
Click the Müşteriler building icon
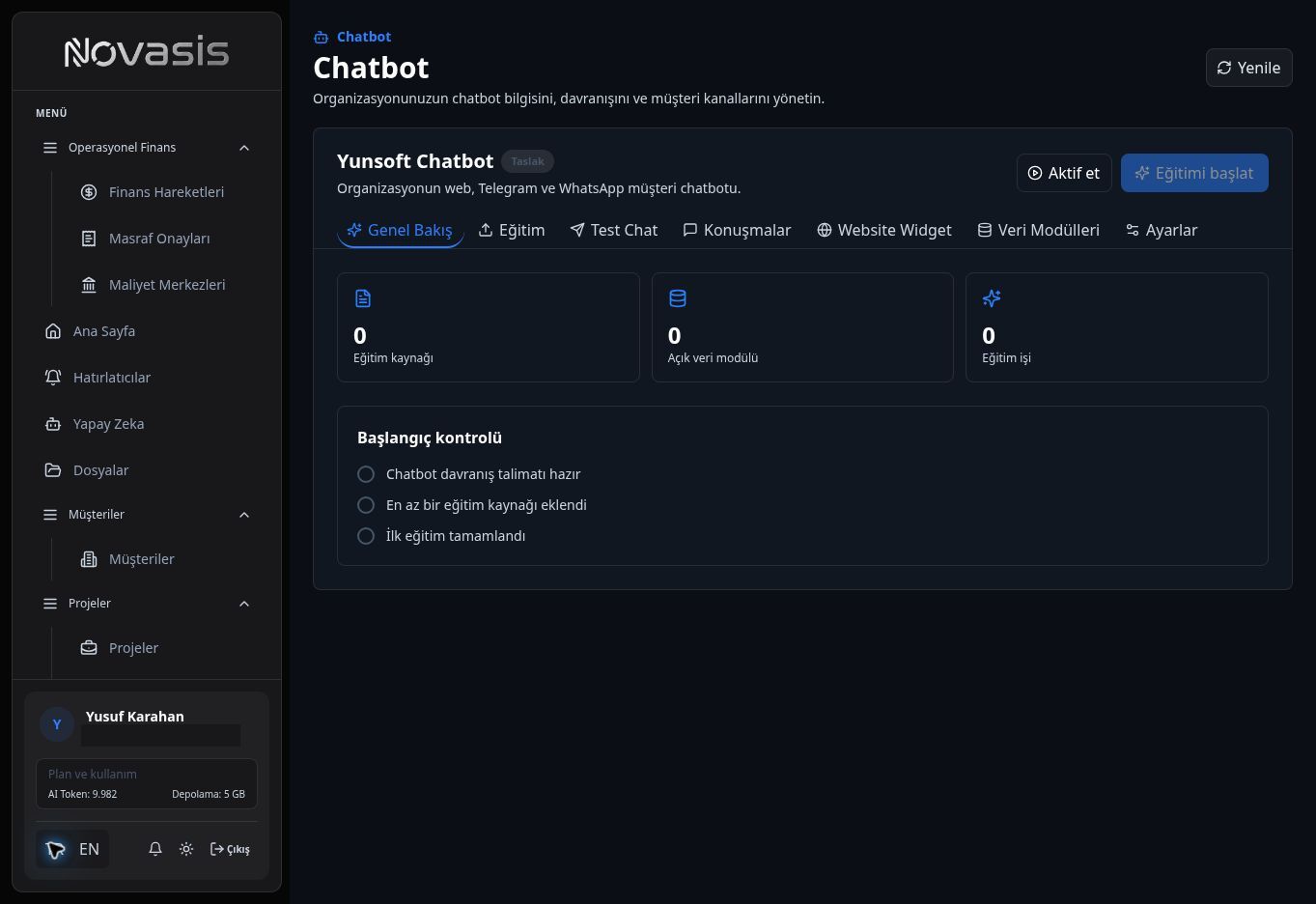tap(89, 559)
